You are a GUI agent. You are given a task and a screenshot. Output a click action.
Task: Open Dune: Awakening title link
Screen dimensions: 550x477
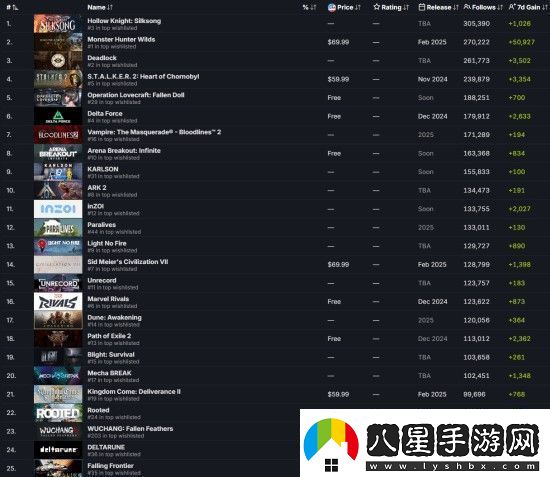(114, 317)
